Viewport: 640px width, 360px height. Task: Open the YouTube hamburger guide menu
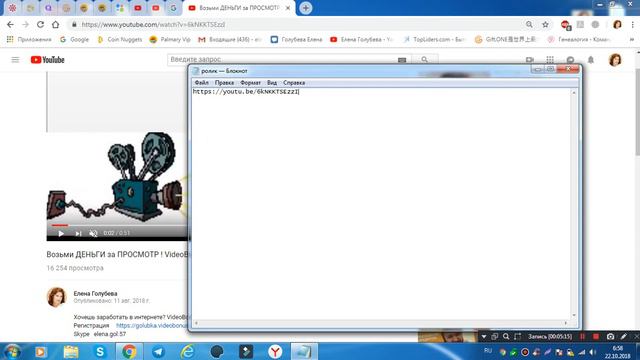tap(15, 60)
